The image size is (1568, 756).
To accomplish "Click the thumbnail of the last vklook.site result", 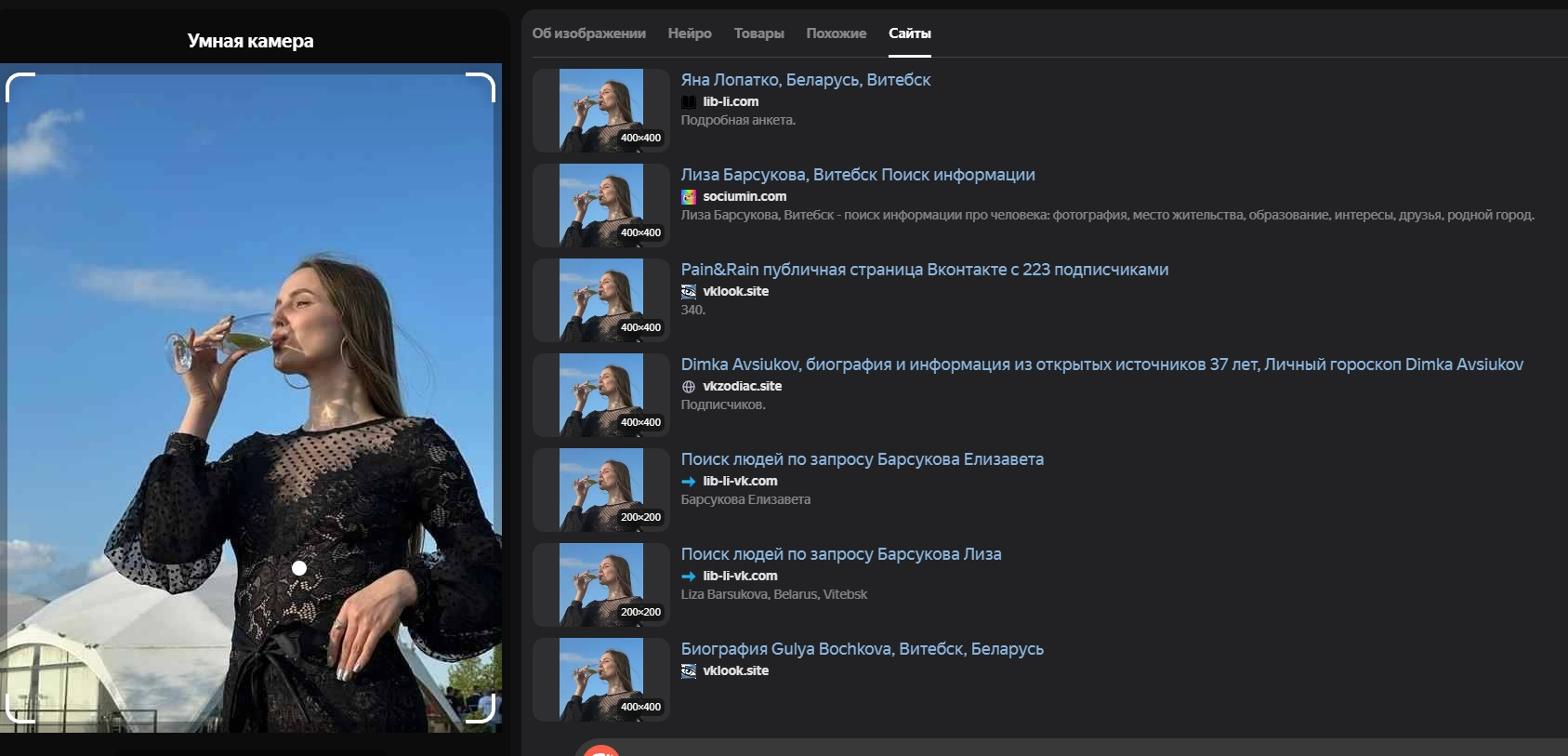I will [601, 680].
